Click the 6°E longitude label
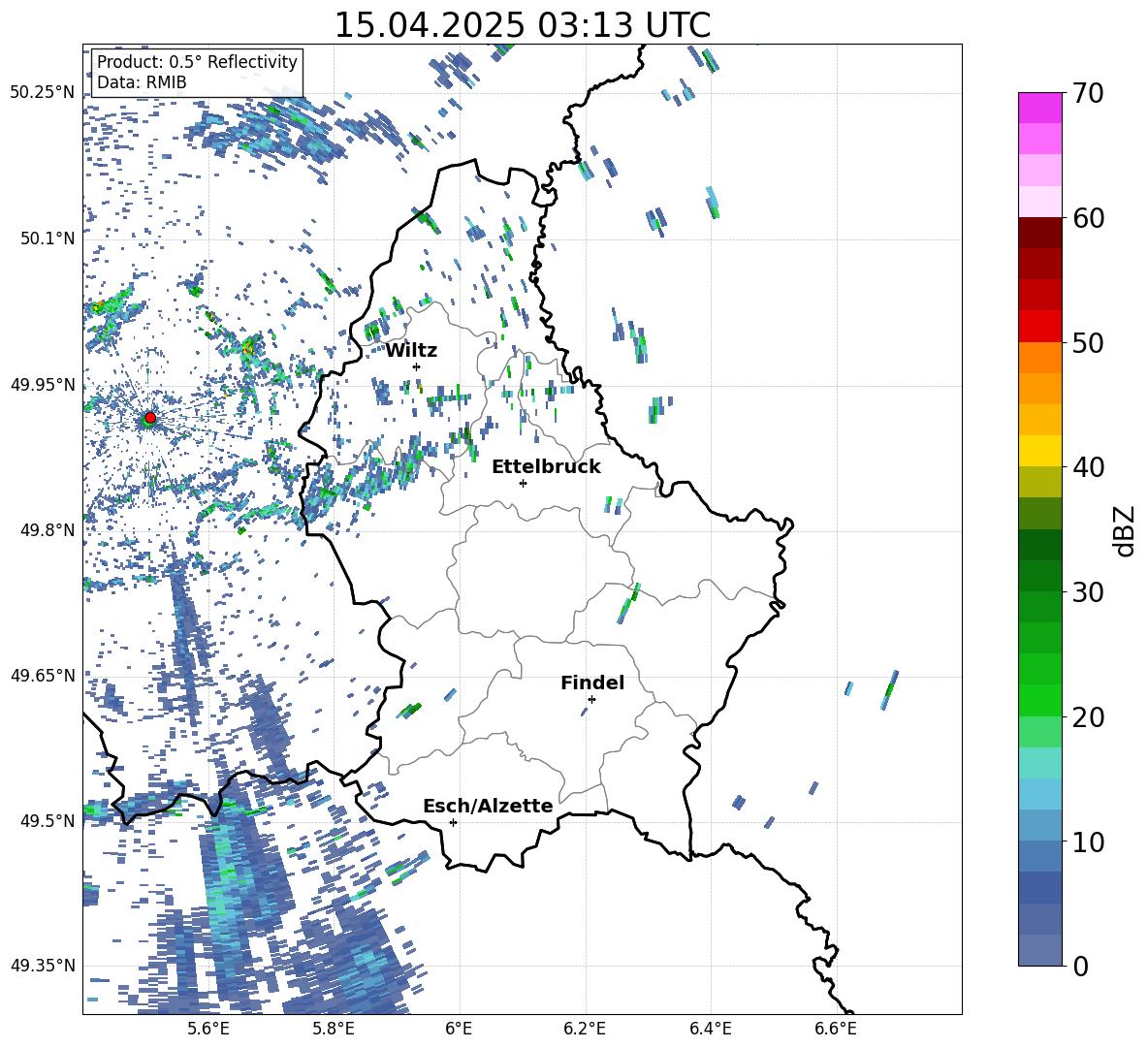Viewport: 1148px width, 1048px height. 459,1029
